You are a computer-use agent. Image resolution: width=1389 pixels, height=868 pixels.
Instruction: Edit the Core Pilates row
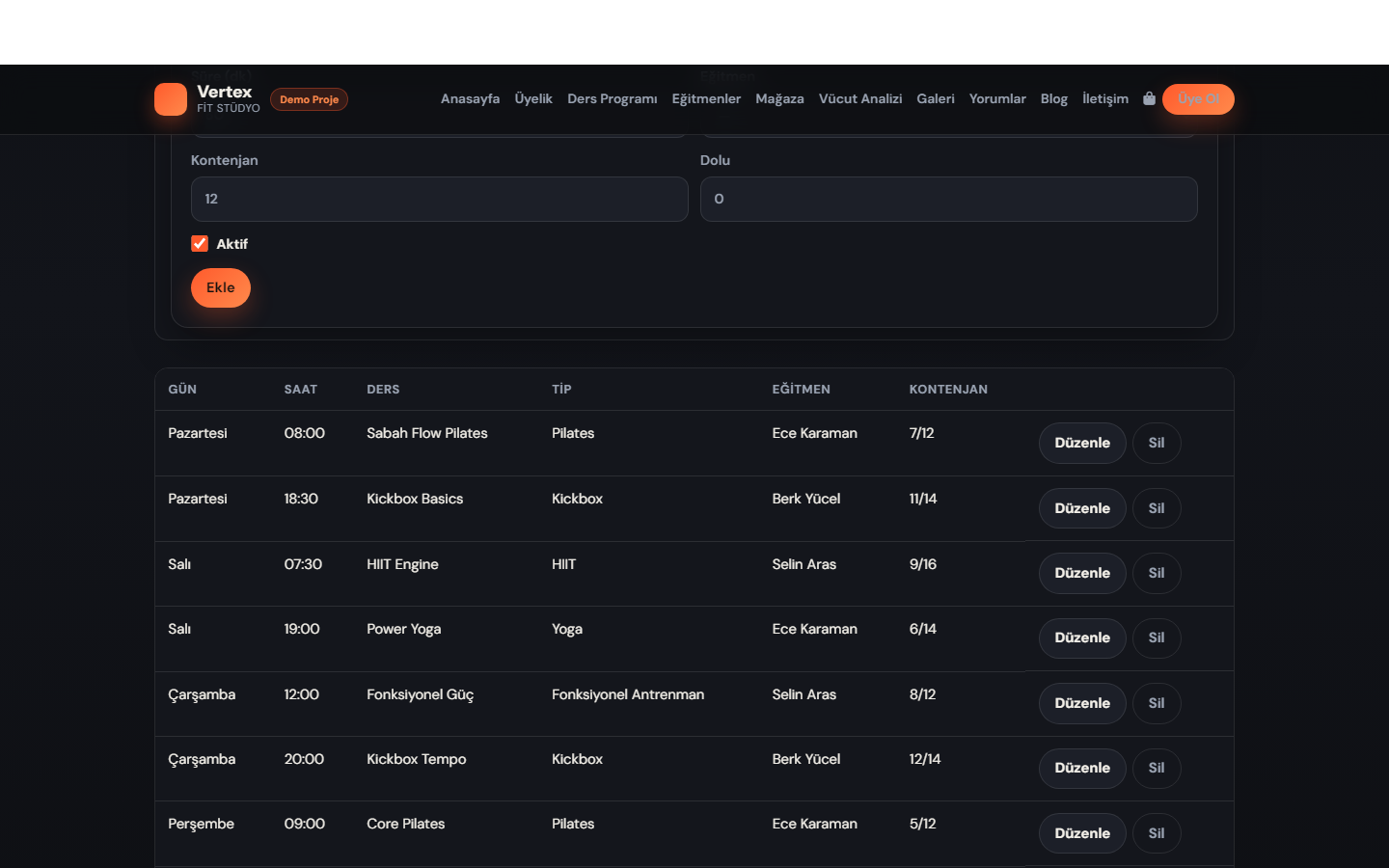[1082, 833]
